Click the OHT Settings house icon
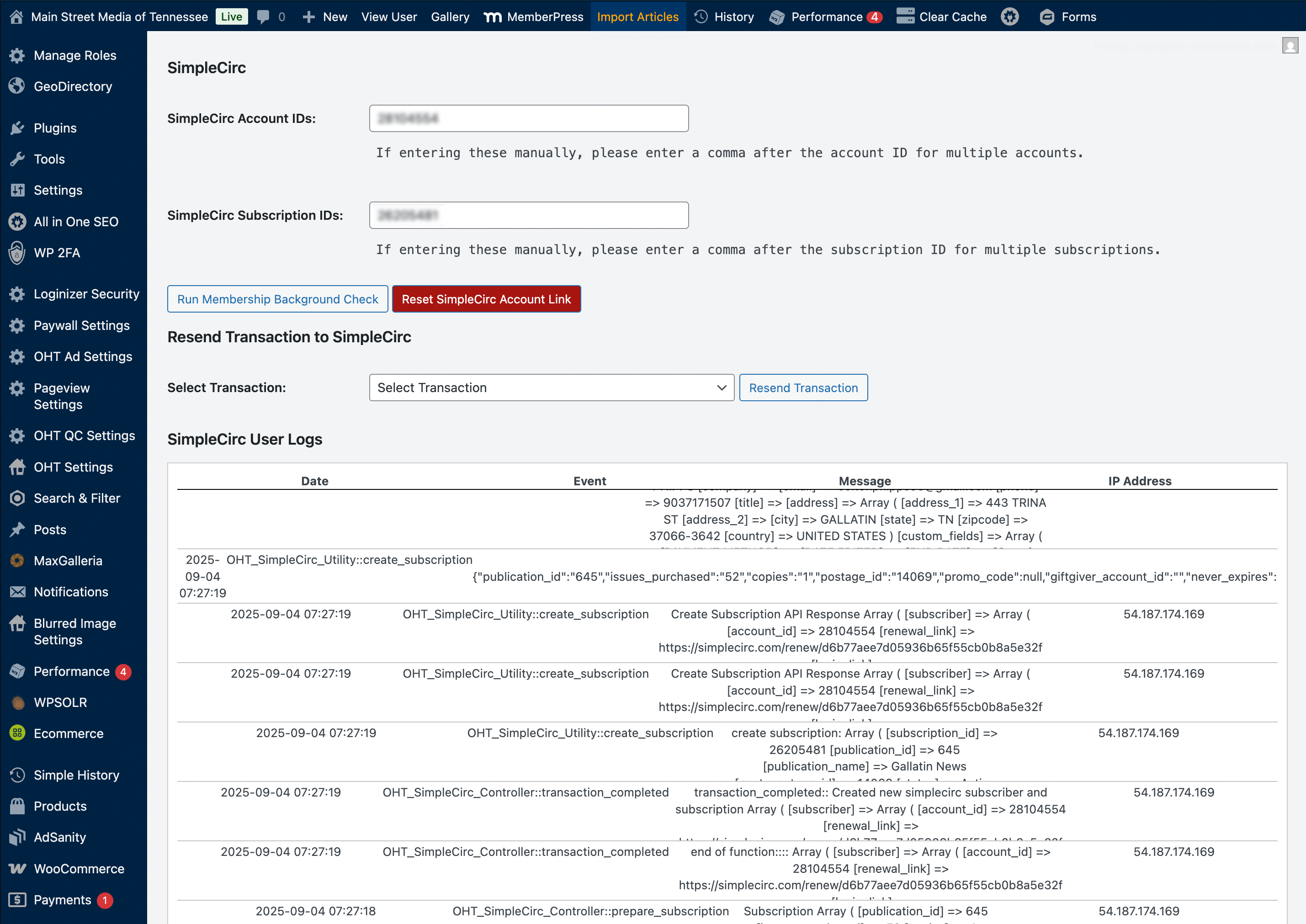 (17, 467)
